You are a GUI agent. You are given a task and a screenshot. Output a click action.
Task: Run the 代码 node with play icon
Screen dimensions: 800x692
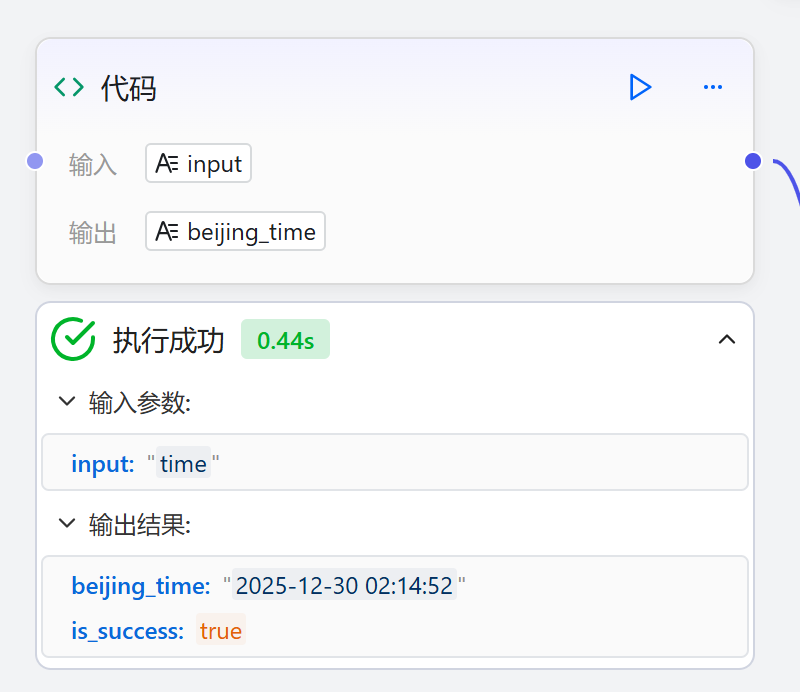(640, 87)
